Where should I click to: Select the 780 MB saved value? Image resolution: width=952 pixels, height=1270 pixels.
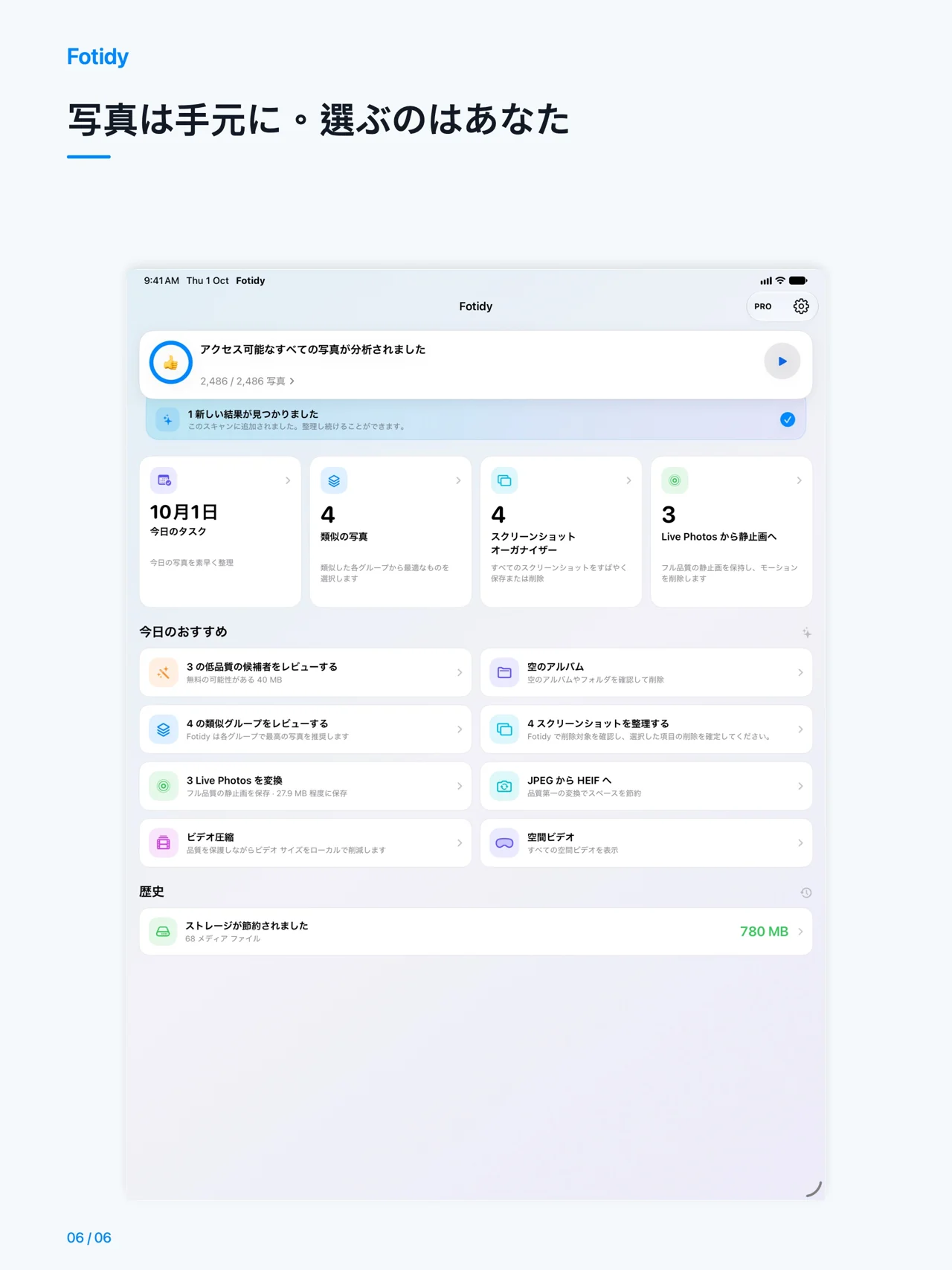point(764,932)
